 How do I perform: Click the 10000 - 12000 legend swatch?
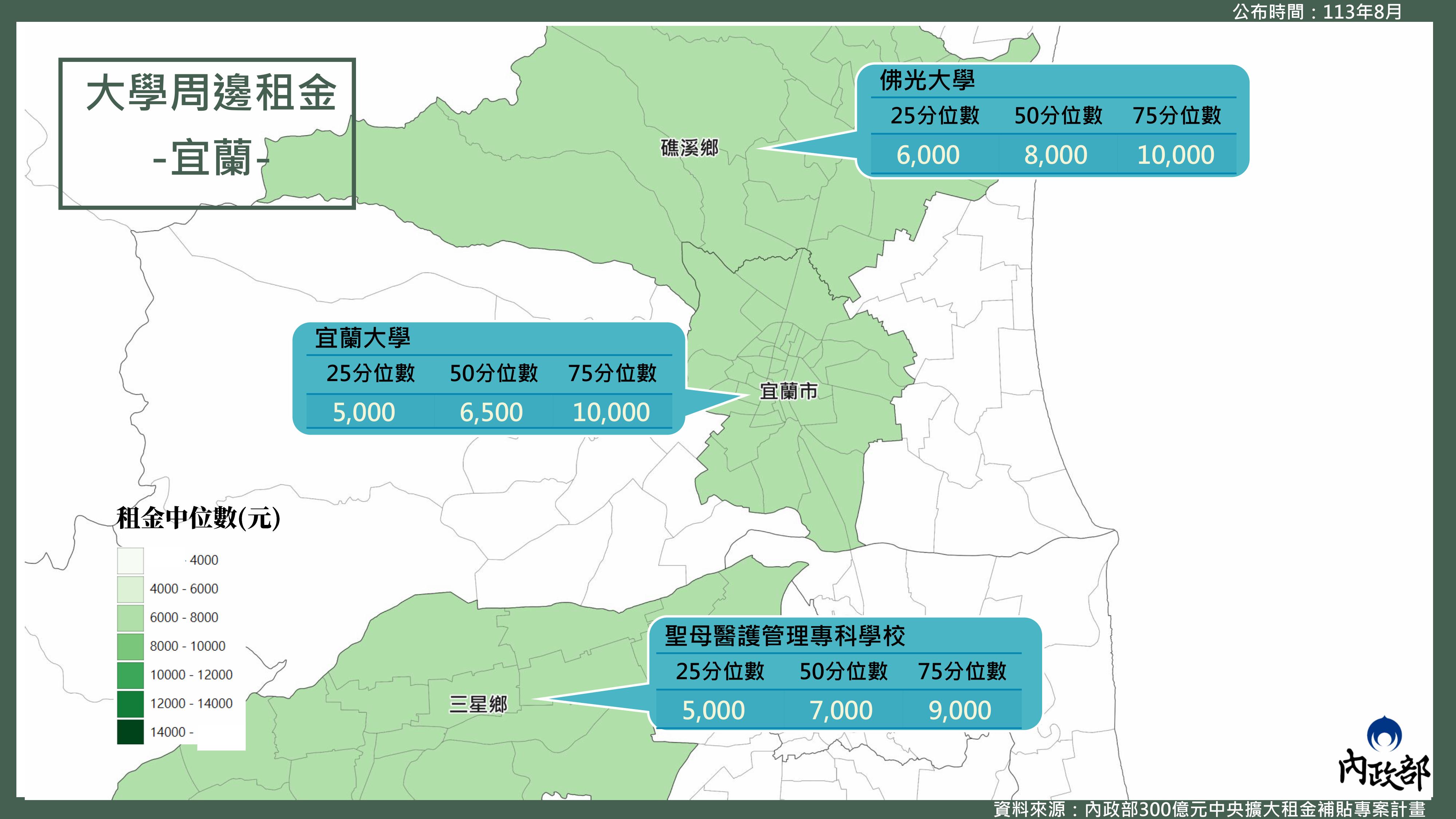coord(130,675)
